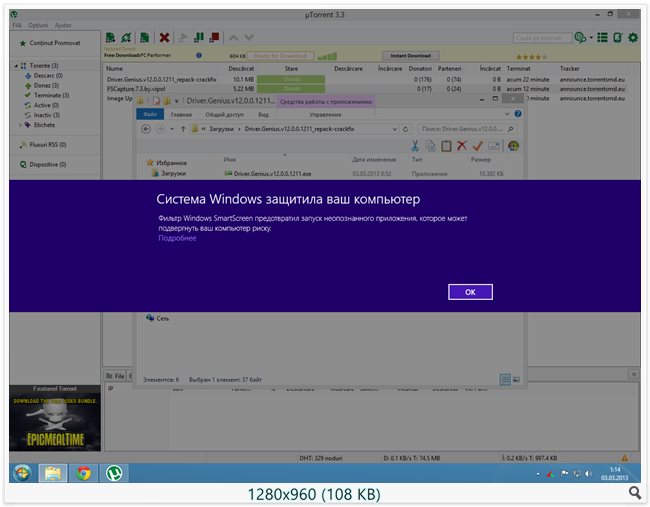Click the Driver.Genius torrent progress bar
The height and width of the screenshot is (507, 650).
click(291, 79)
